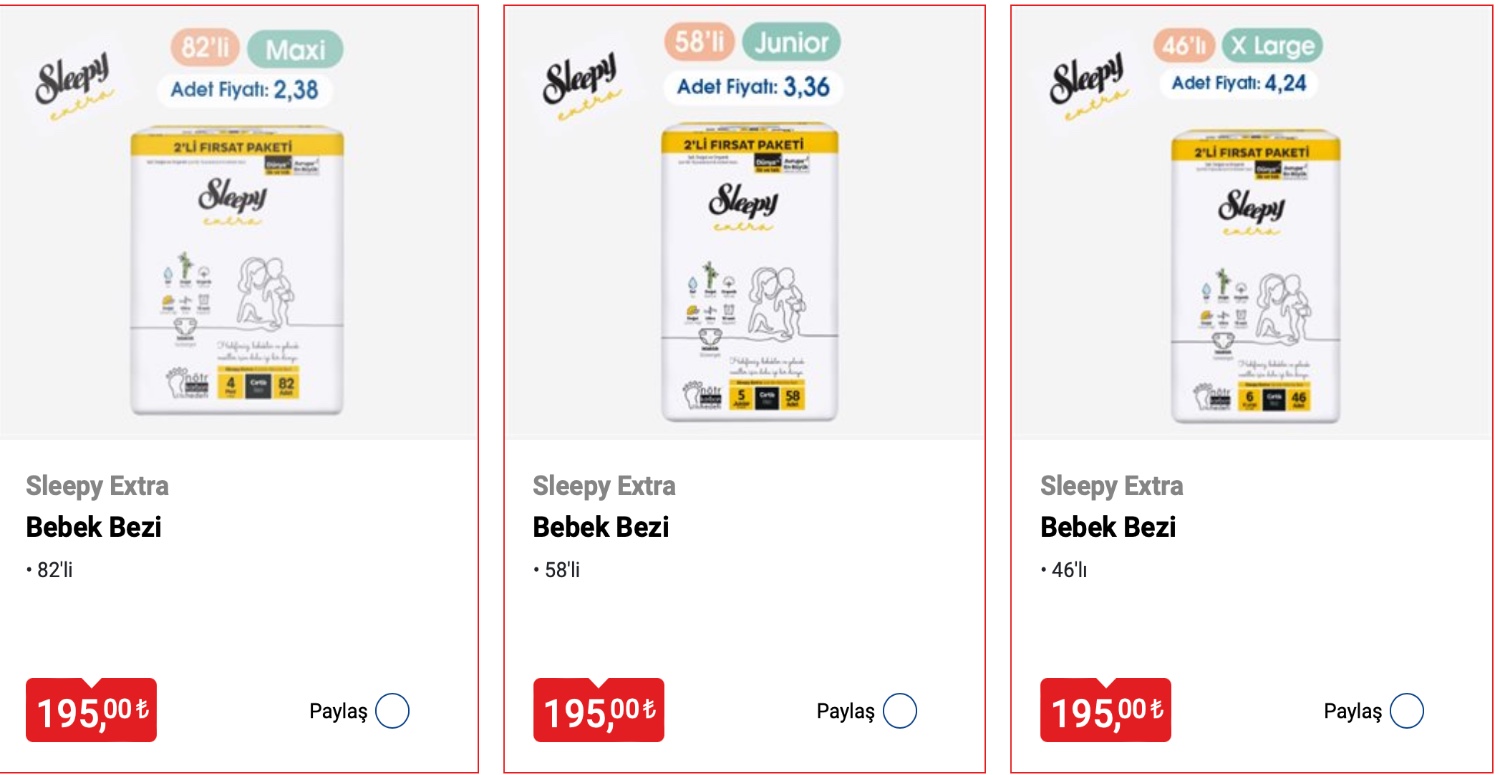Click the red price tag showing 195,00 ₺ under Maxi

pyautogui.click(x=91, y=711)
